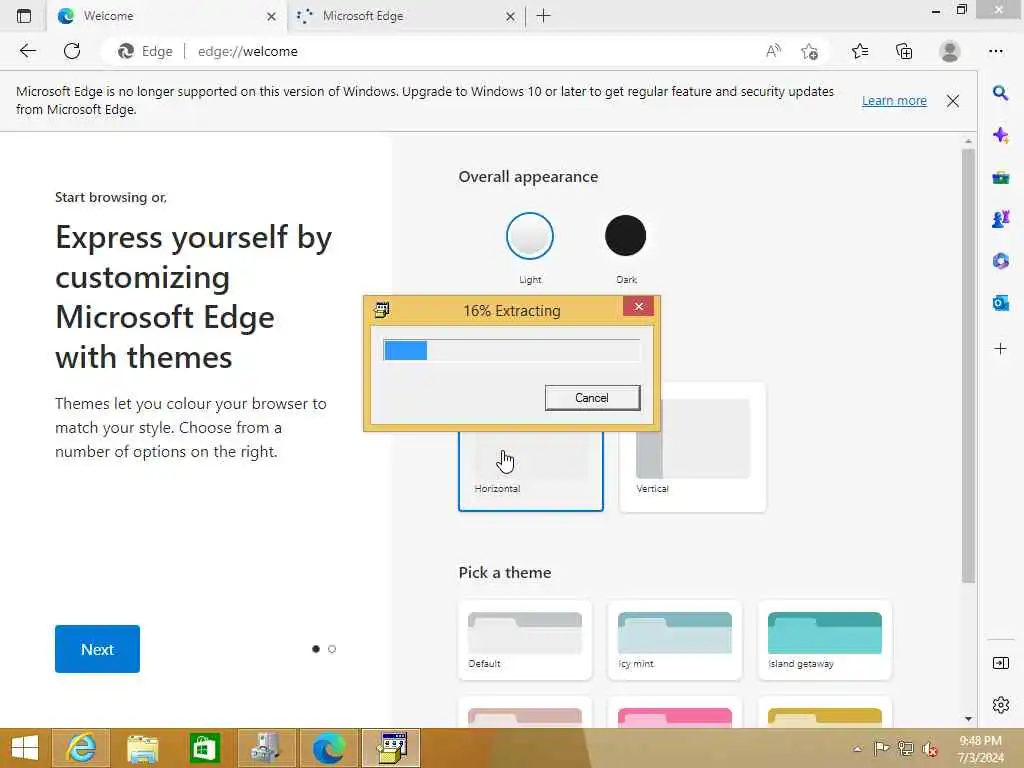Image resolution: width=1024 pixels, height=768 pixels.
Task: Pick the Default theme
Action: [x=525, y=640]
